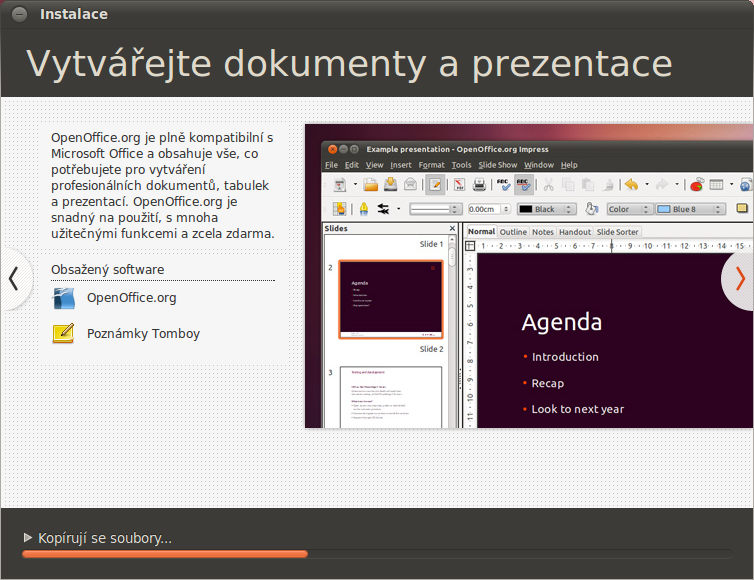Screen dimensions: 754x580
Task: Open the Slide Show menu in Impress
Action: coord(498,165)
